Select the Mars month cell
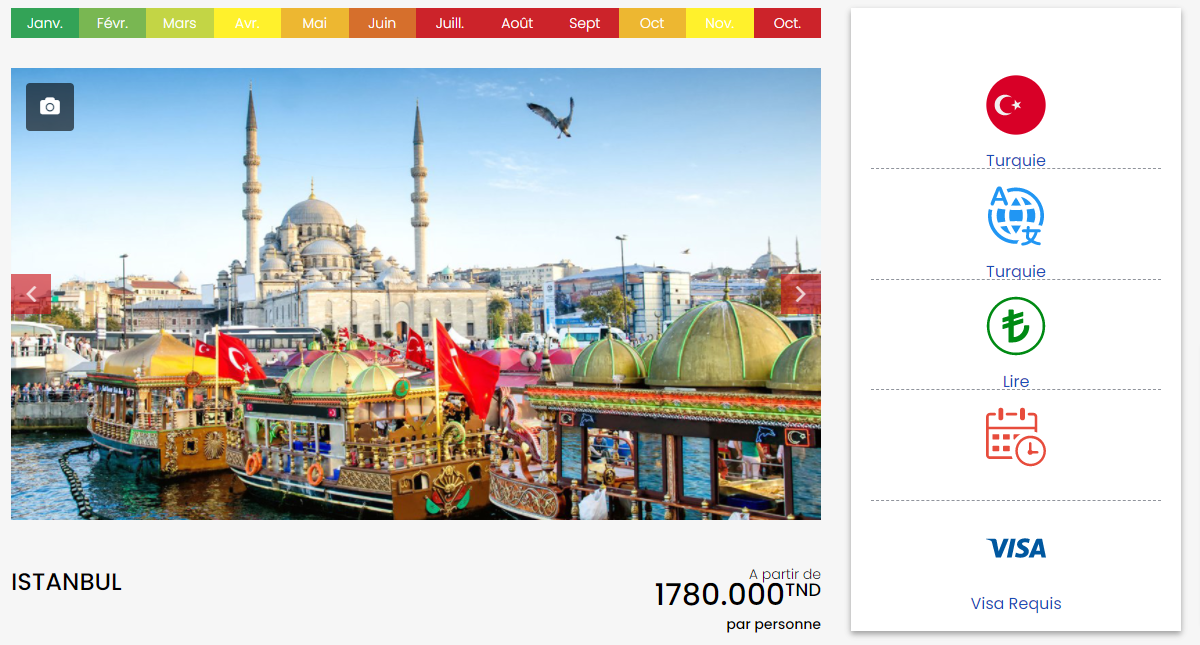This screenshot has height=645, width=1200. [180, 23]
